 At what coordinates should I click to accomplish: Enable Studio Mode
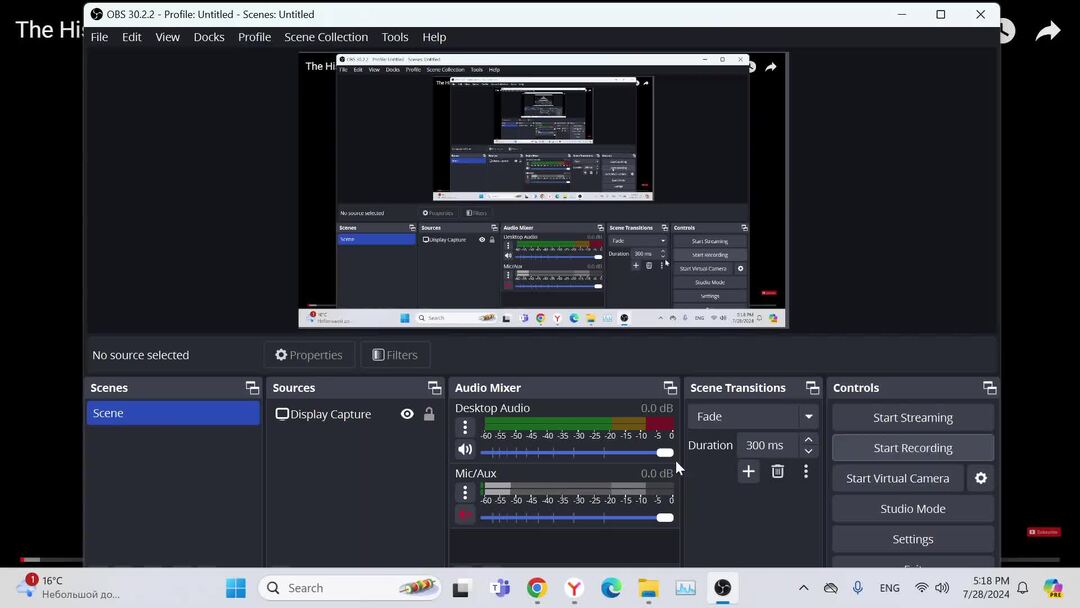pos(913,509)
